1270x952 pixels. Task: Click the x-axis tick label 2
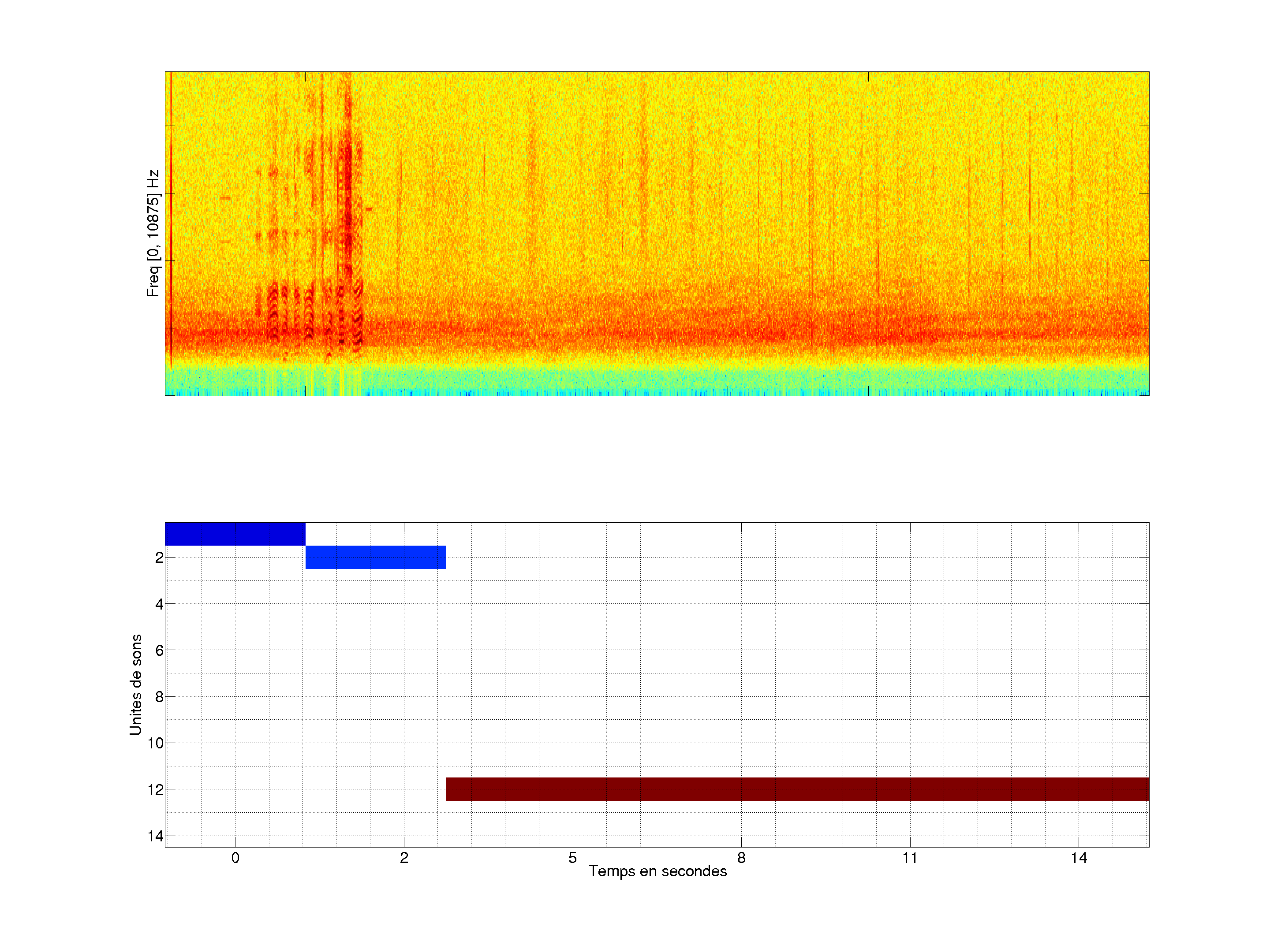404,858
